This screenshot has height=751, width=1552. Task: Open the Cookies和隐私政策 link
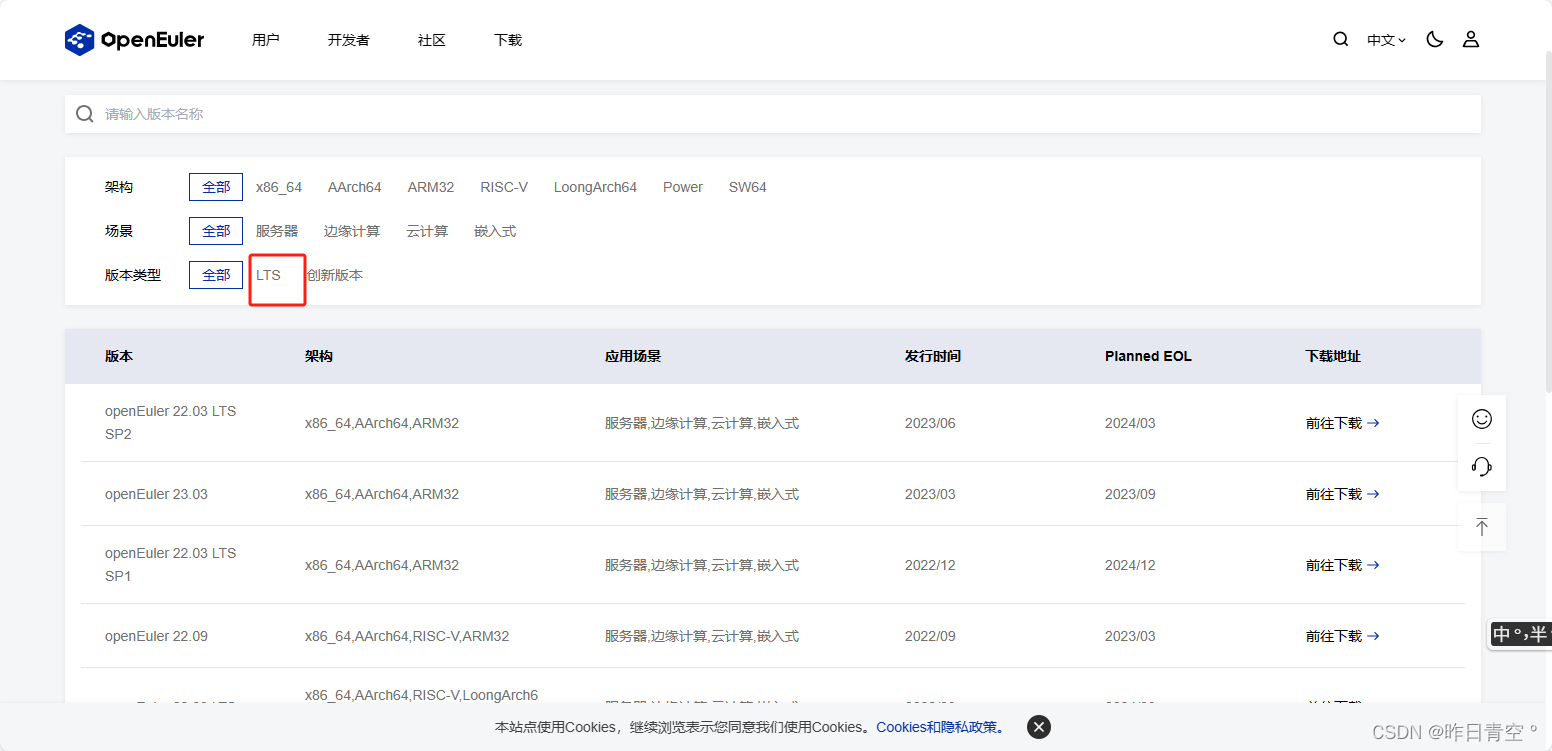[941, 727]
